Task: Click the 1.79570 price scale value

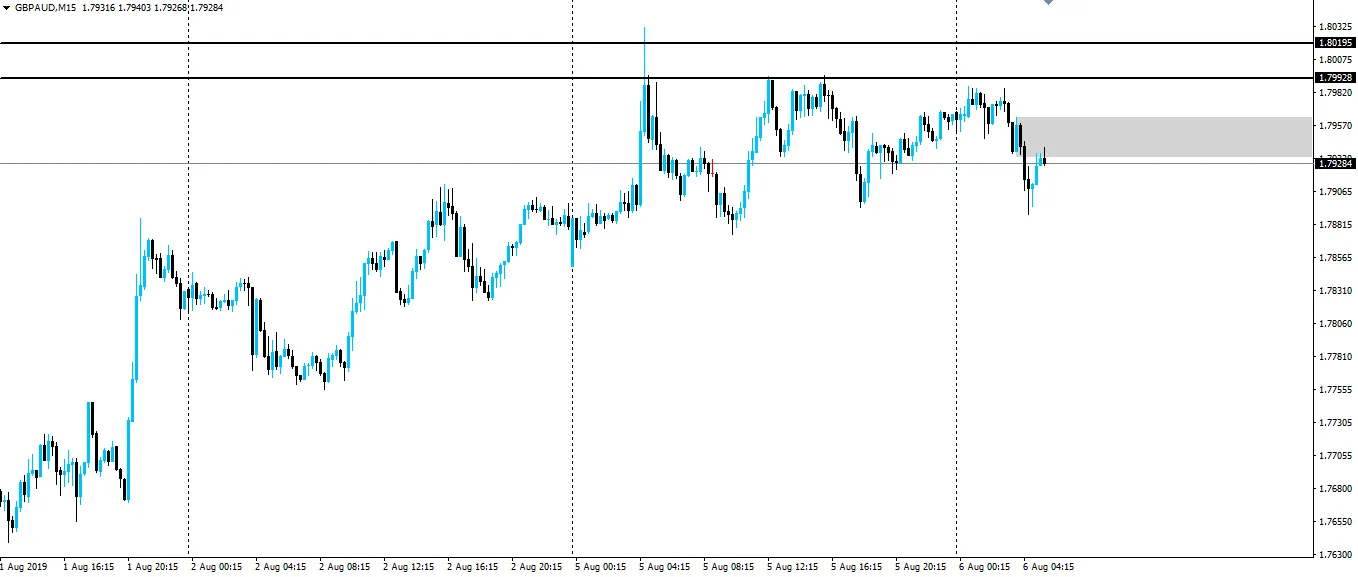Action: click(x=1337, y=126)
